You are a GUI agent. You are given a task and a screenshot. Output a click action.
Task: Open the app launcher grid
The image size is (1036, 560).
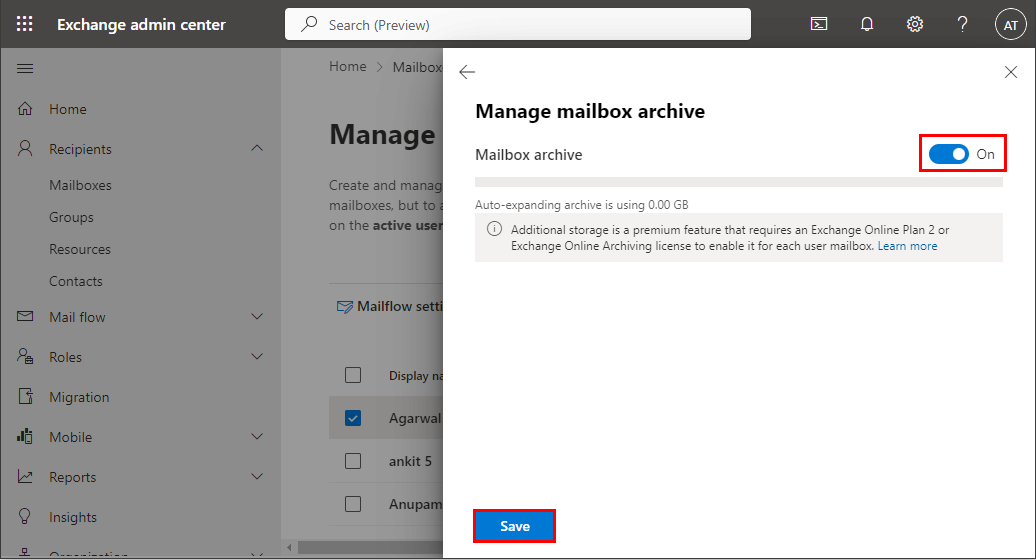[x=24, y=24]
